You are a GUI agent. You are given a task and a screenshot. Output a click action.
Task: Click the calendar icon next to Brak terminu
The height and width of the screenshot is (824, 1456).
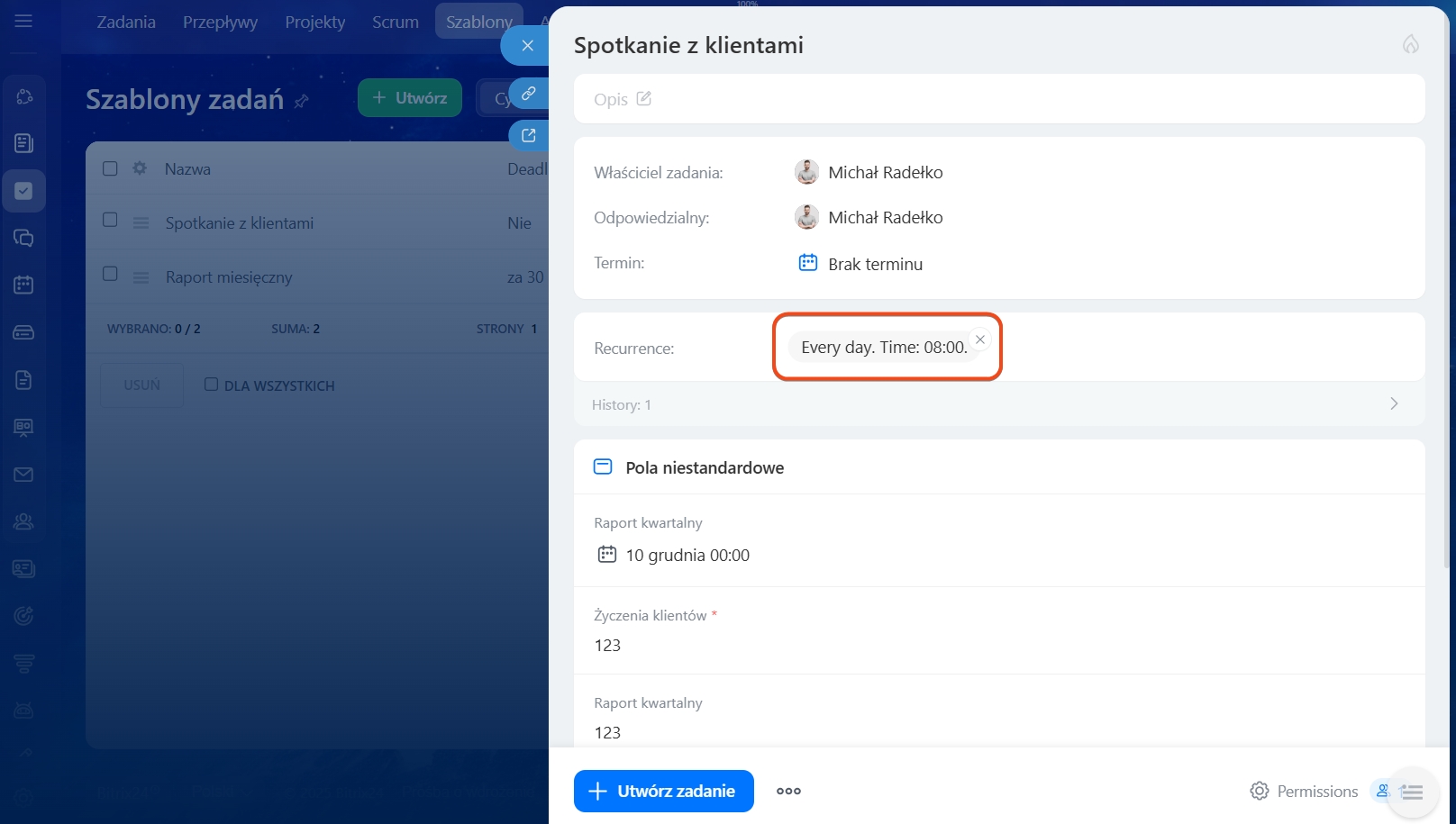tap(807, 263)
